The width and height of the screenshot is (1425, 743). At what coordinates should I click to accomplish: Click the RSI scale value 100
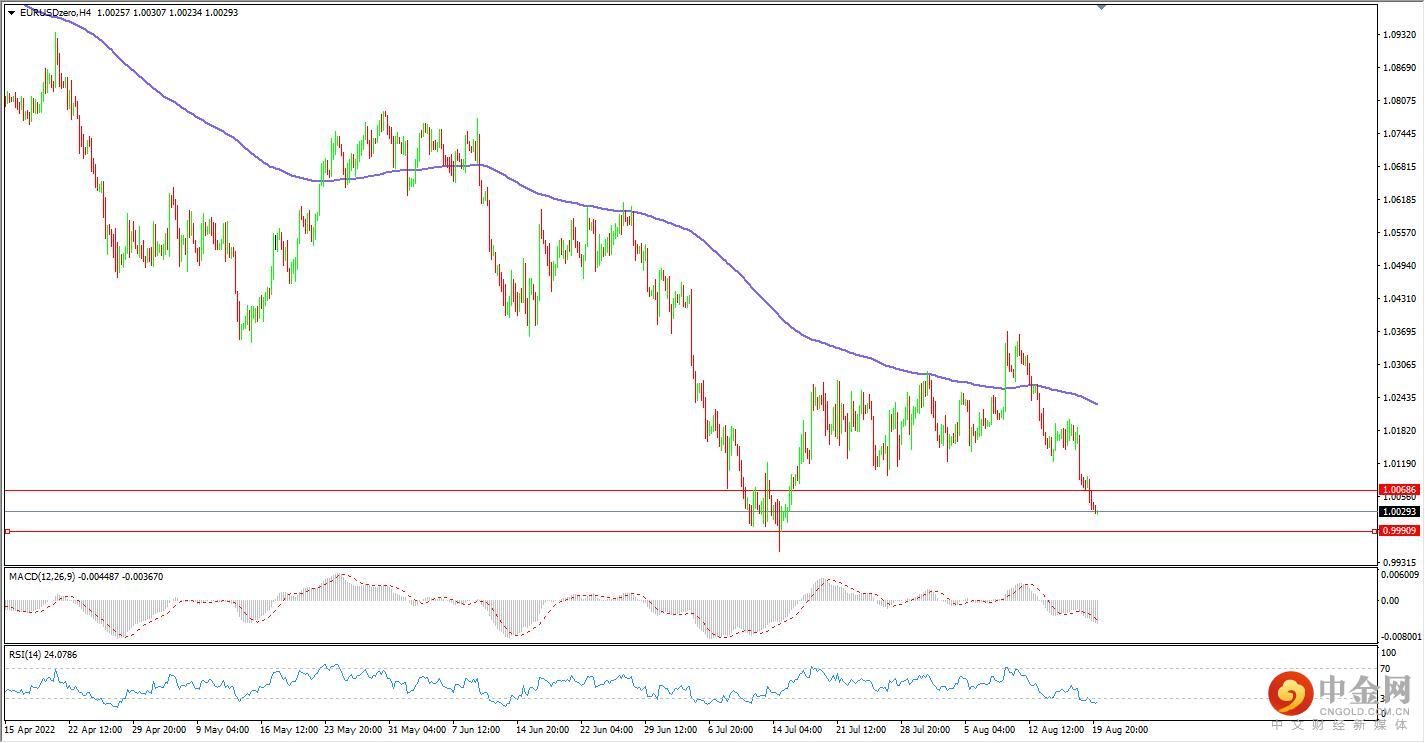tap(1387, 653)
